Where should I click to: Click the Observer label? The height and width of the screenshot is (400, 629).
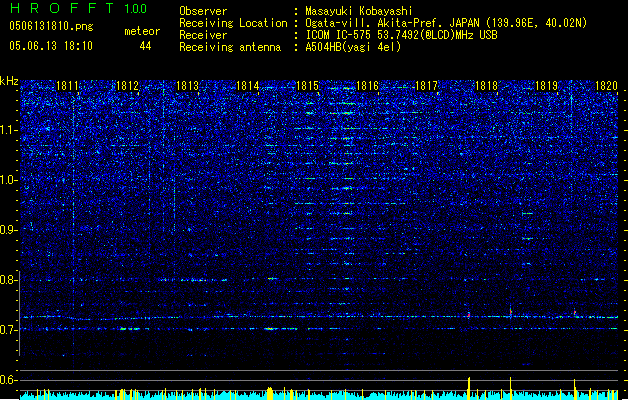coord(203,11)
